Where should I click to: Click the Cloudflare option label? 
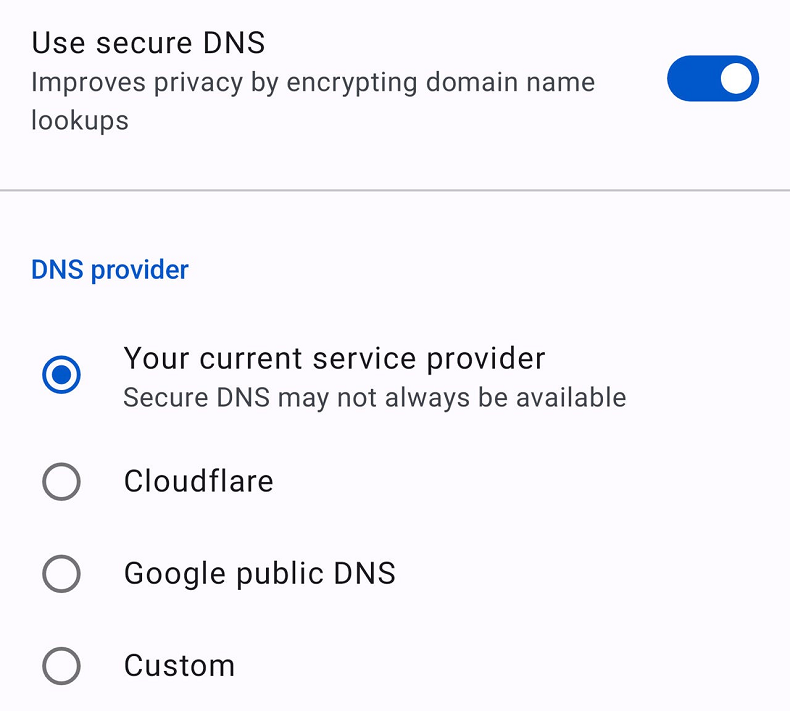(198, 481)
